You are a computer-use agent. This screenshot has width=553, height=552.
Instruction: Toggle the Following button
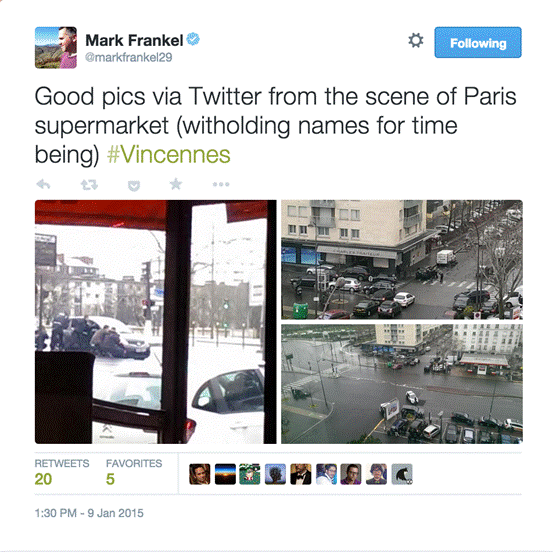point(478,42)
